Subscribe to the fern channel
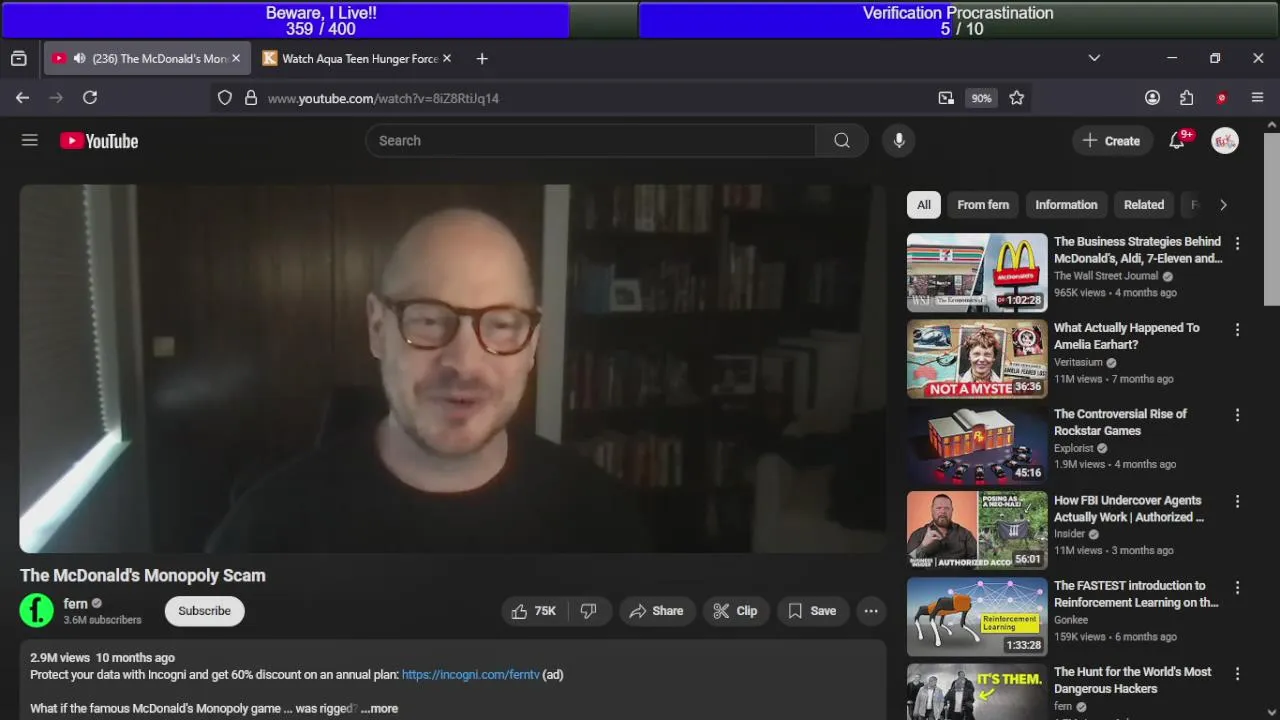 coord(204,611)
